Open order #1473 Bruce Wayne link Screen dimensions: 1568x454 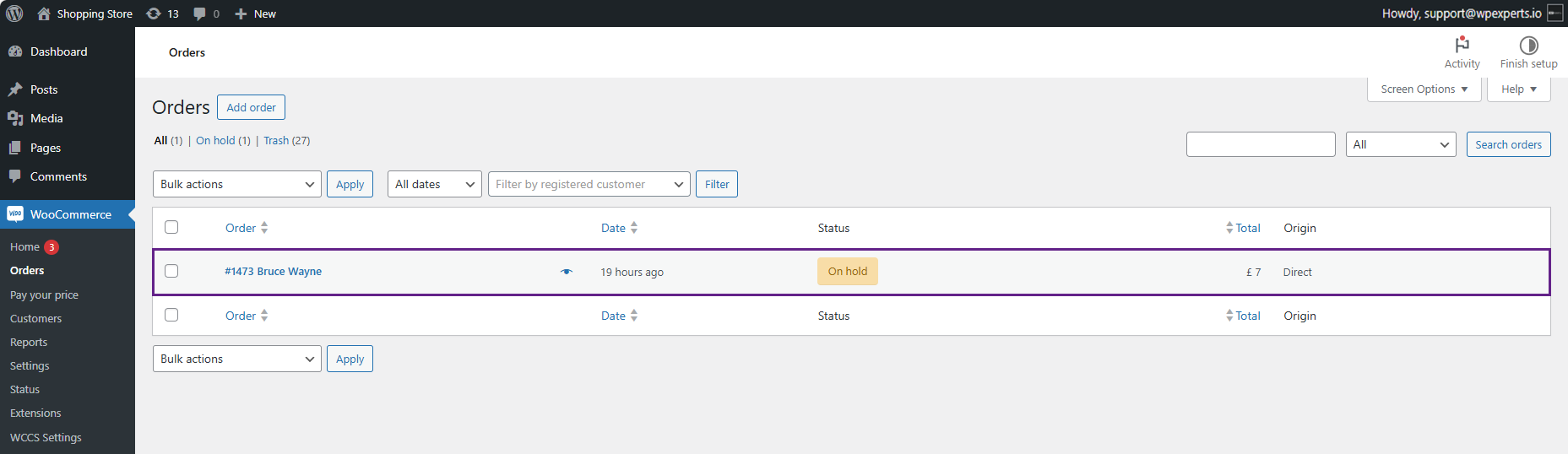[273, 271]
